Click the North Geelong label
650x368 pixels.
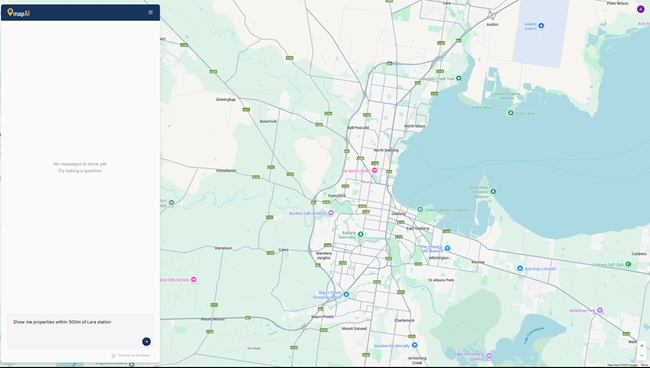click(386, 150)
